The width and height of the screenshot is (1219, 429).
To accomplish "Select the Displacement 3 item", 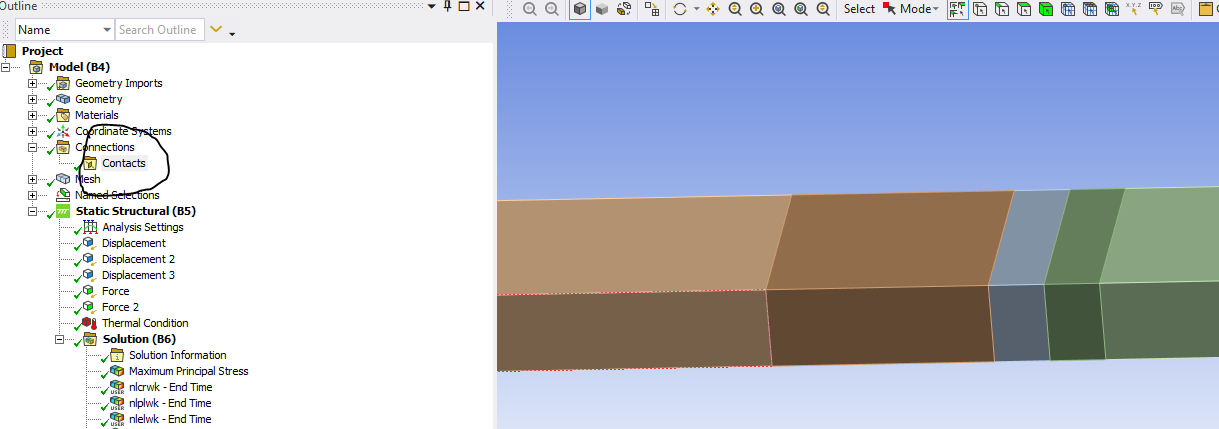I will 138,275.
